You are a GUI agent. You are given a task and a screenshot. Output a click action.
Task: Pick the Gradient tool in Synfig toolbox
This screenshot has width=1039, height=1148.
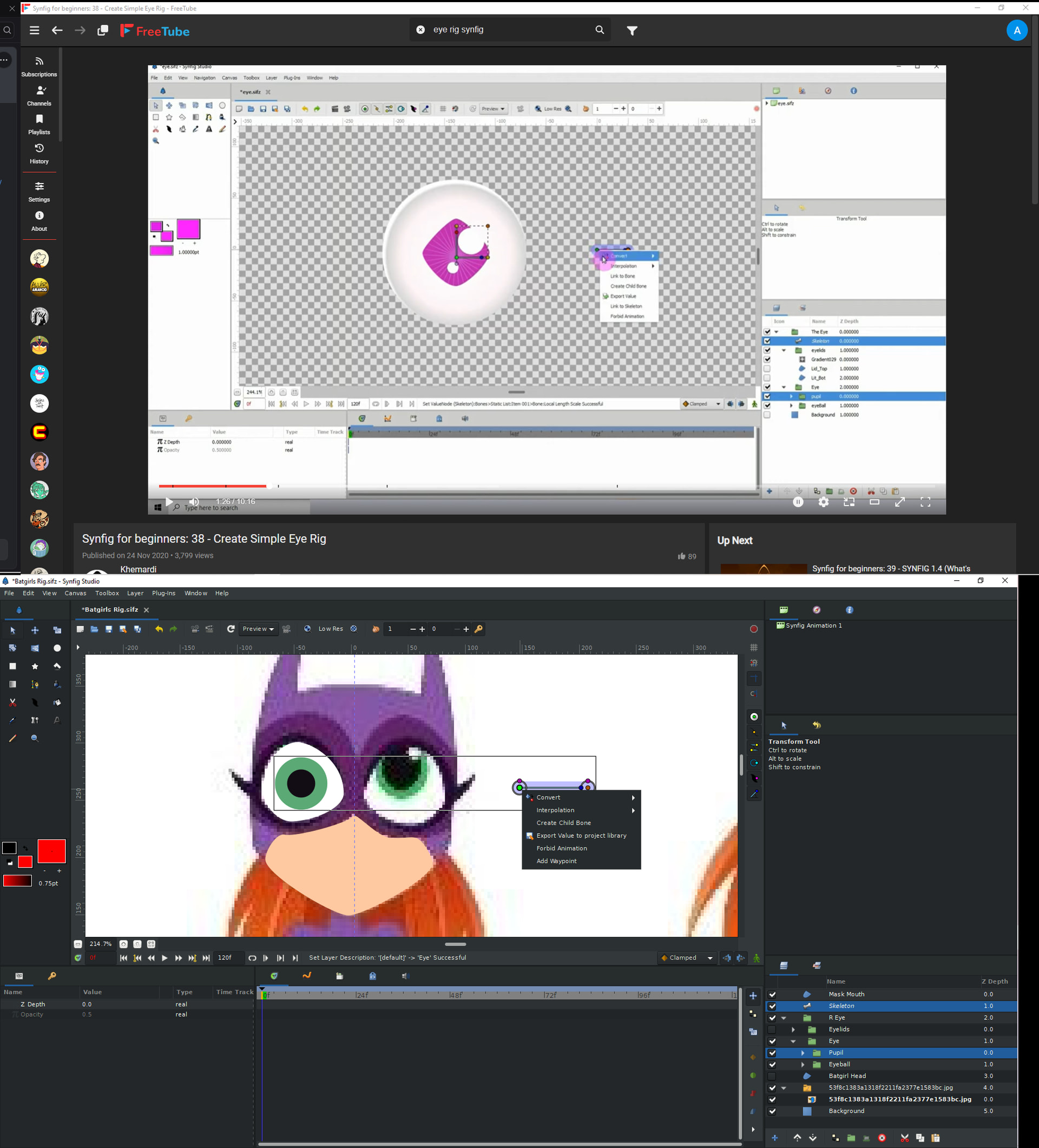12,684
